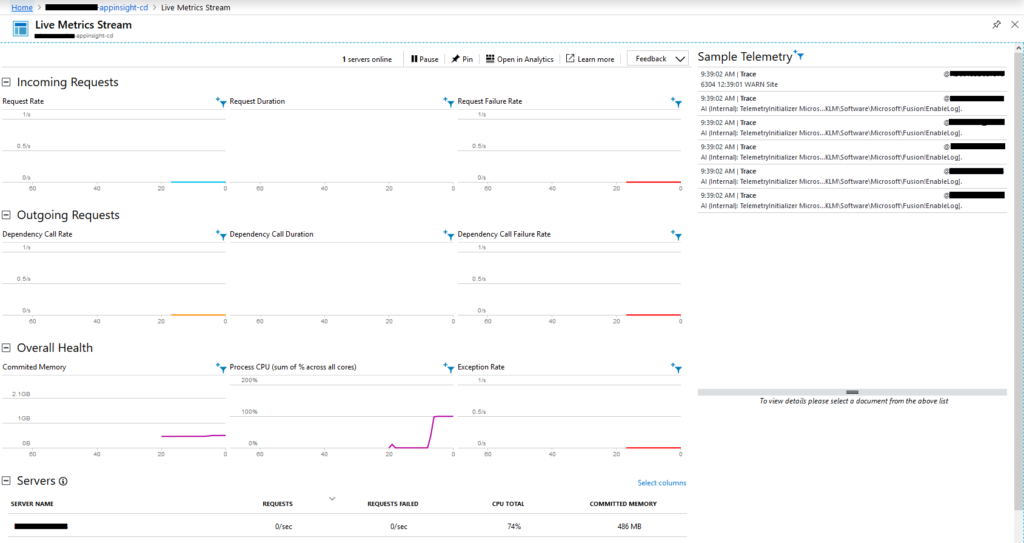Click Select columns link

[x=662, y=483]
